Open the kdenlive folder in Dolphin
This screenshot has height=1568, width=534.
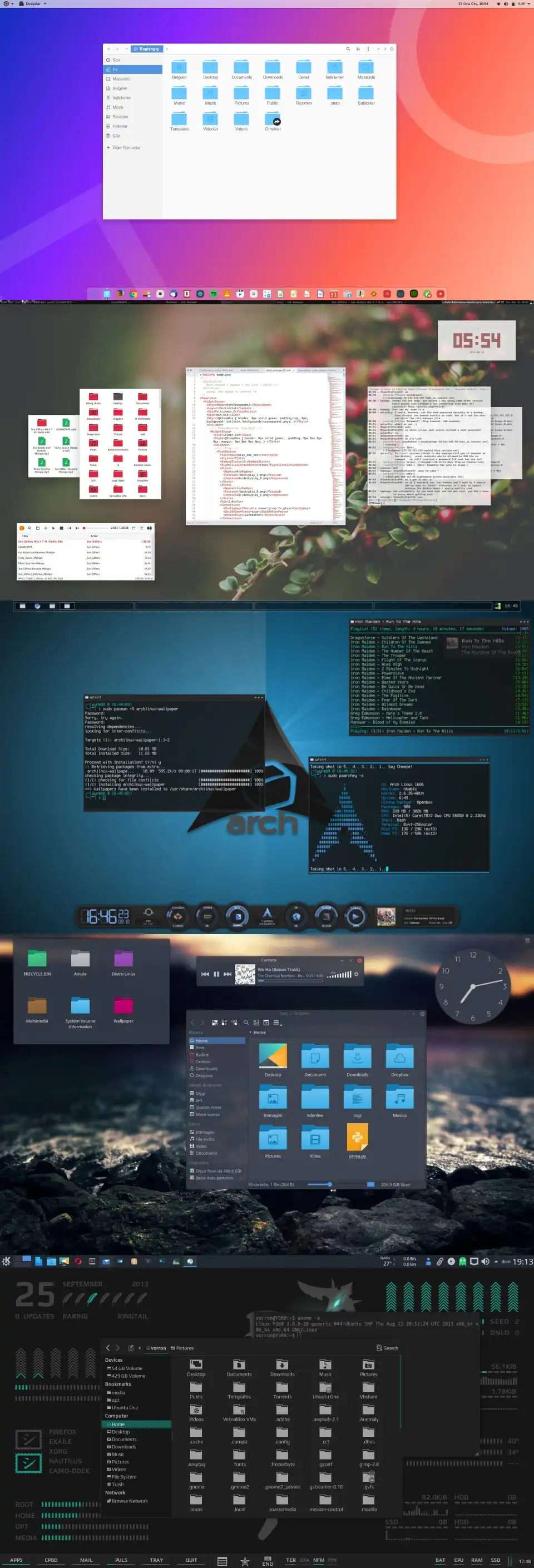click(x=315, y=1101)
